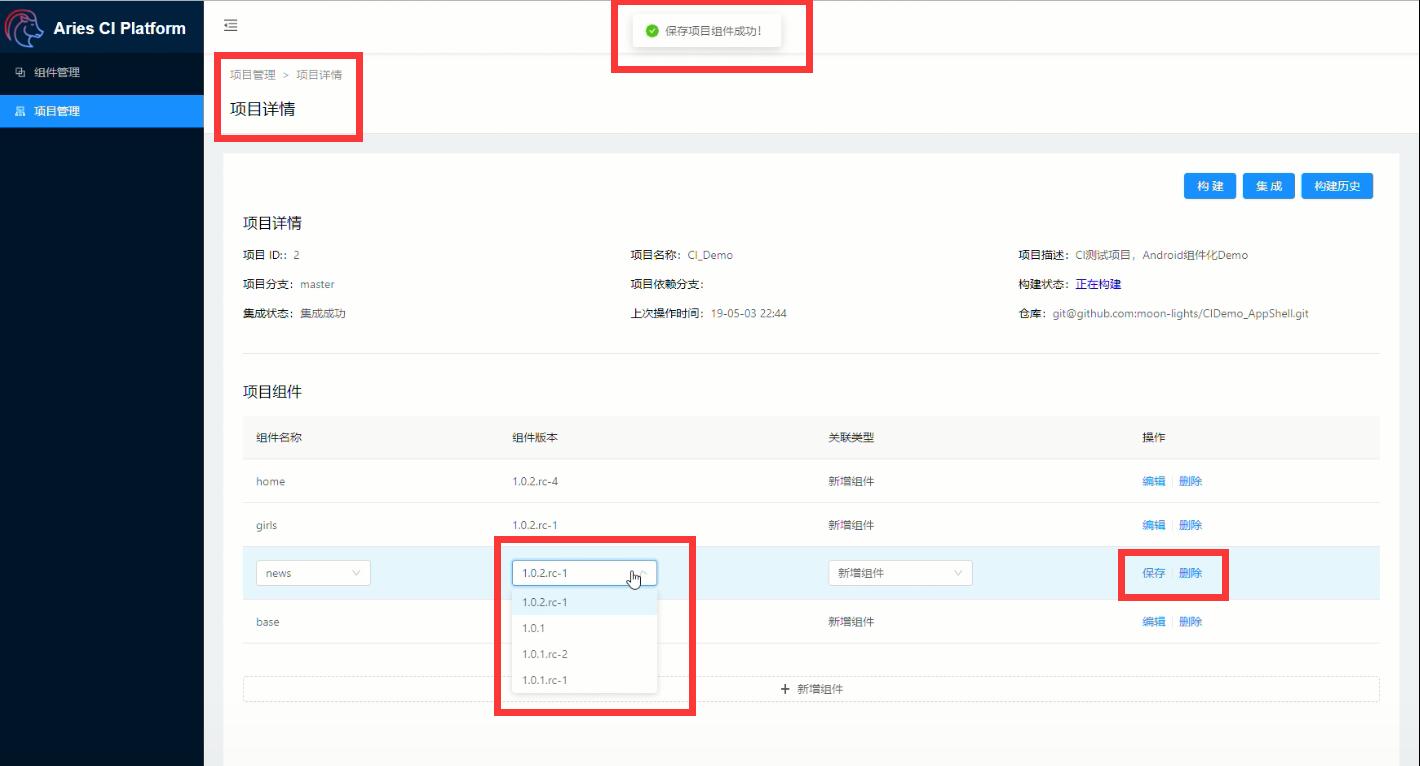Click the home component name cell
The height and width of the screenshot is (766, 1420).
[270, 481]
